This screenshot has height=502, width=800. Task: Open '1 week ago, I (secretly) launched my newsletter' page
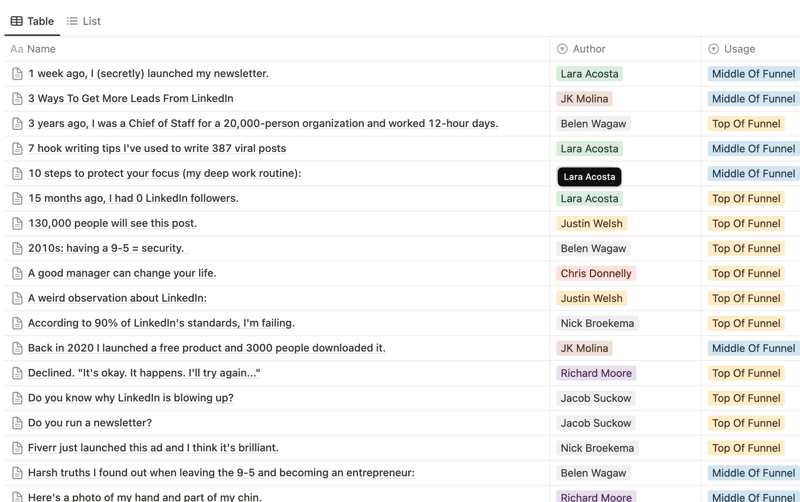(148, 74)
